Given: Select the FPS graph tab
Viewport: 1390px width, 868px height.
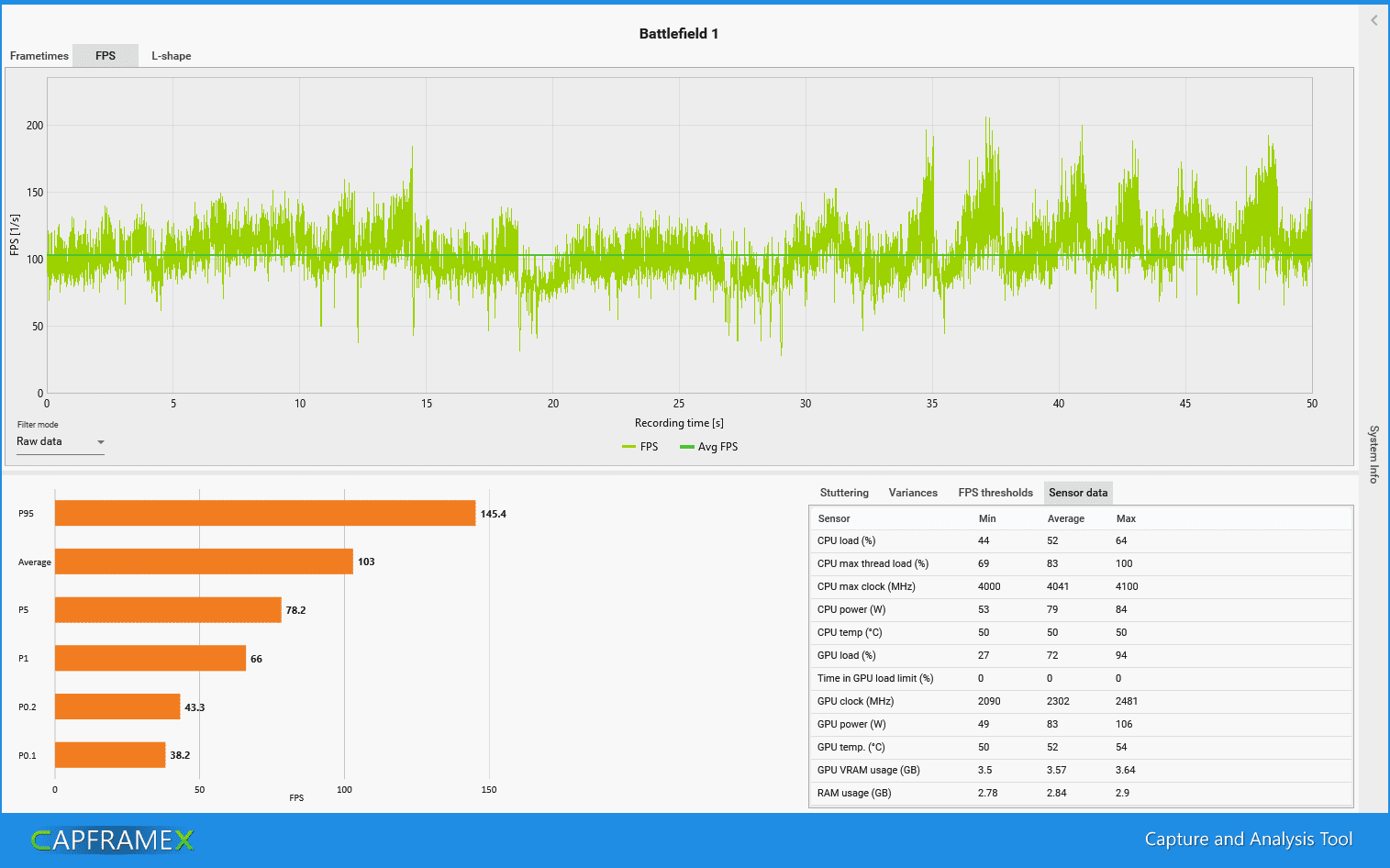Looking at the screenshot, I should [106, 56].
